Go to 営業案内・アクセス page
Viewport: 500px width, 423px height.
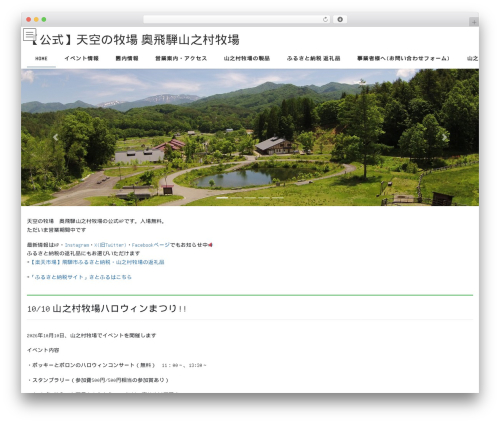click(x=181, y=58)
